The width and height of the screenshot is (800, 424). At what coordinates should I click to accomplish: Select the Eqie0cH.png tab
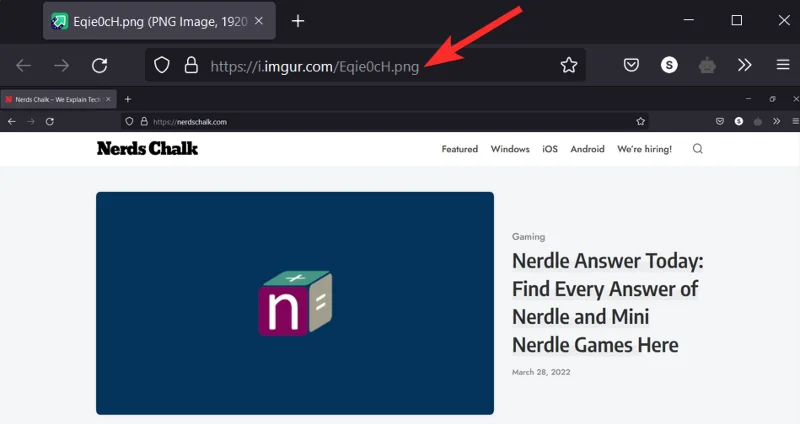(x=159, y=21)
